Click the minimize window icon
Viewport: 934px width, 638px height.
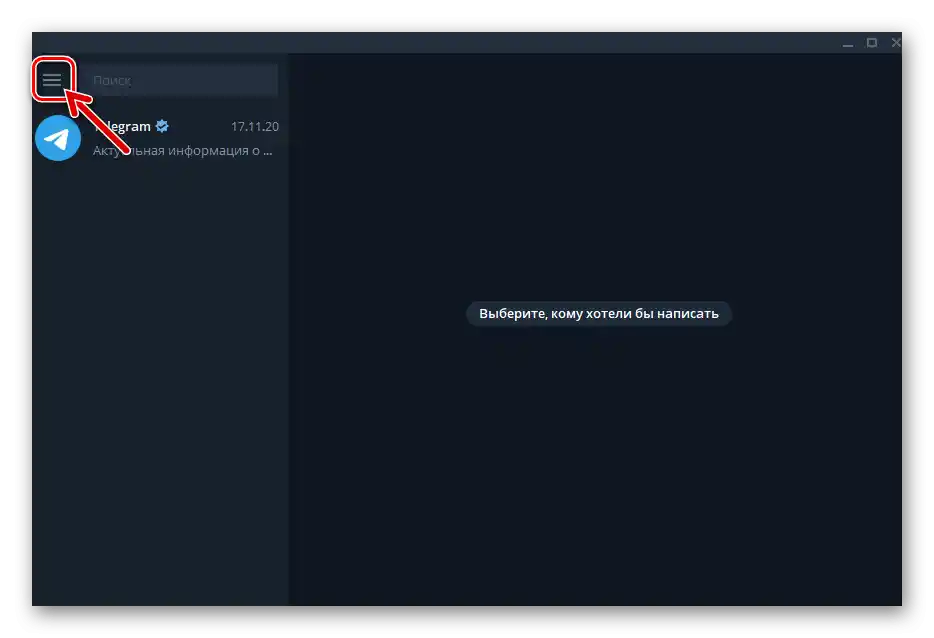[x=848, y=43]
